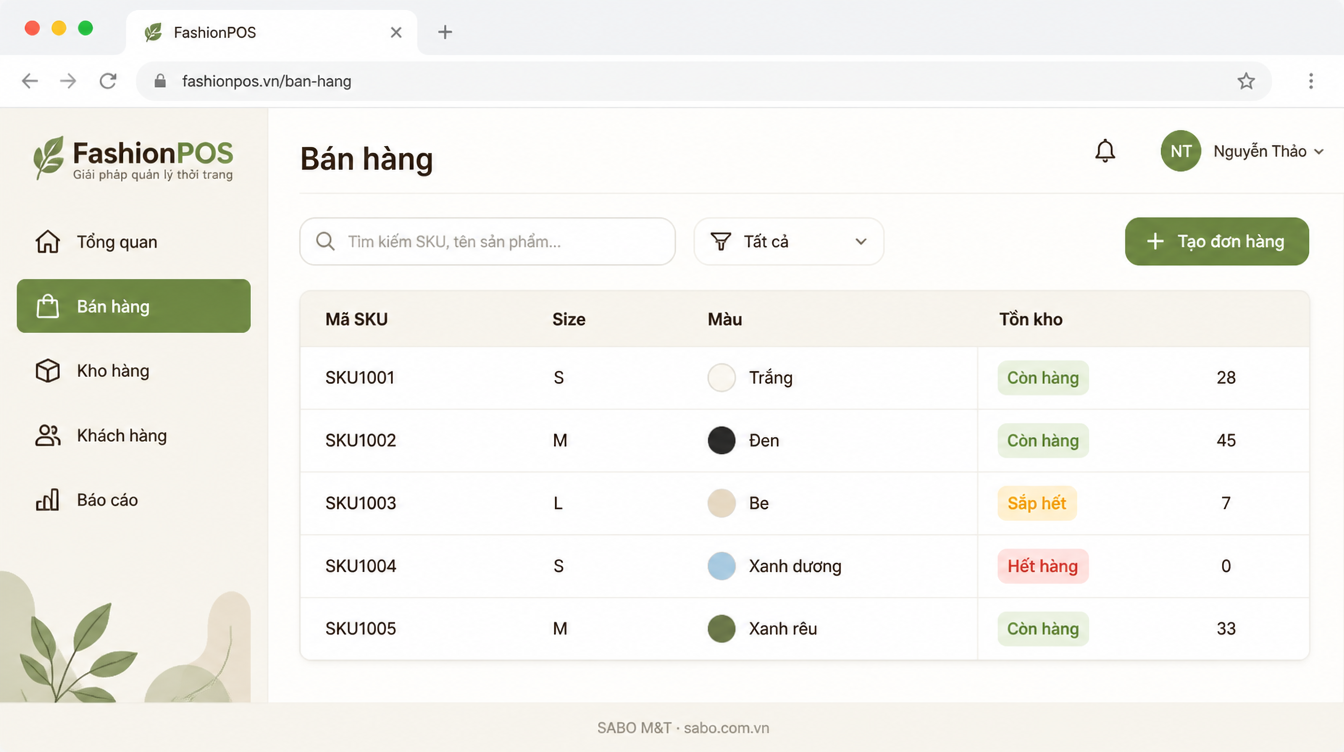The height and width of the screenshot is (752, 1344).
Task: Click the leaf favicon on the FashionPOS tab
Action: (x=153, y=33)
